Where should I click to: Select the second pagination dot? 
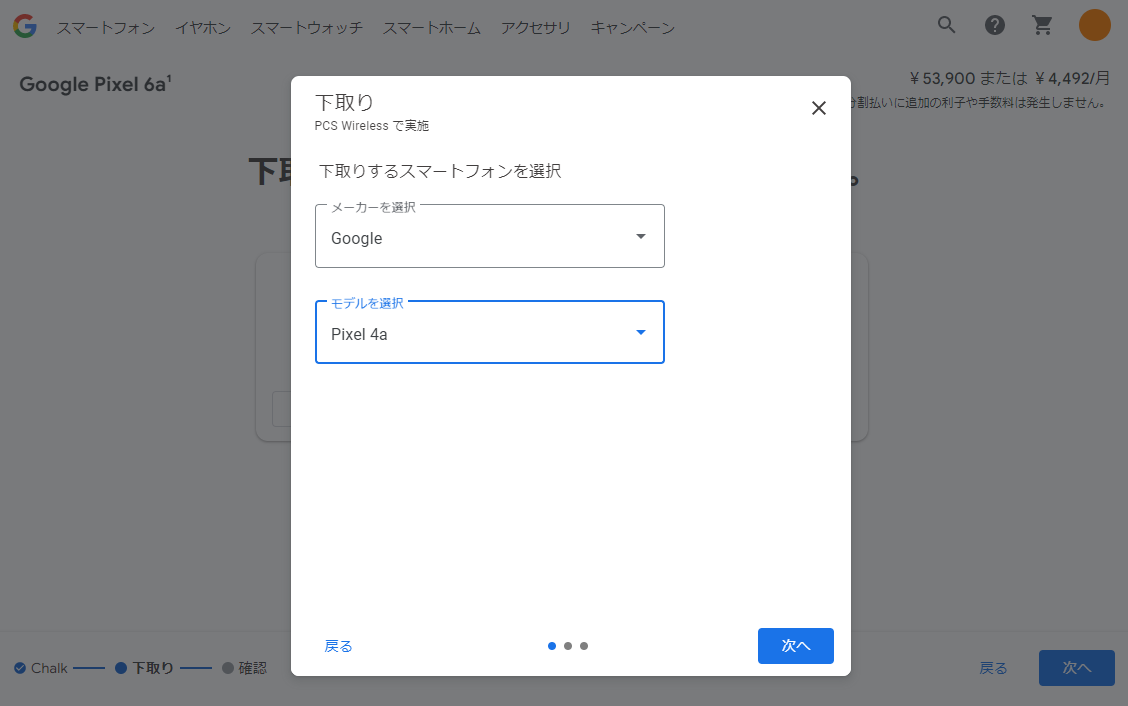(568, 646)
